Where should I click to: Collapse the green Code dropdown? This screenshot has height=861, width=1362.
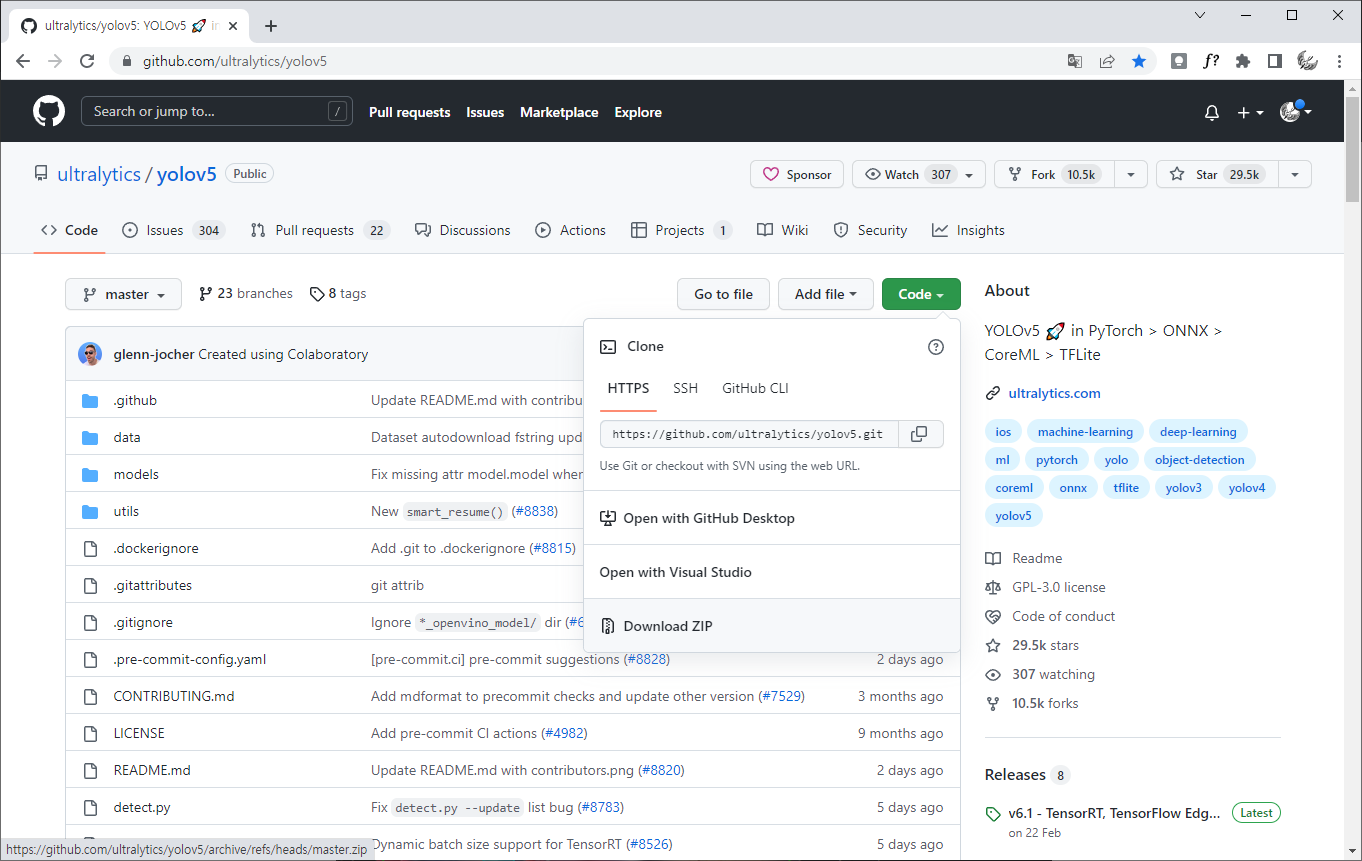click(921, 294)
